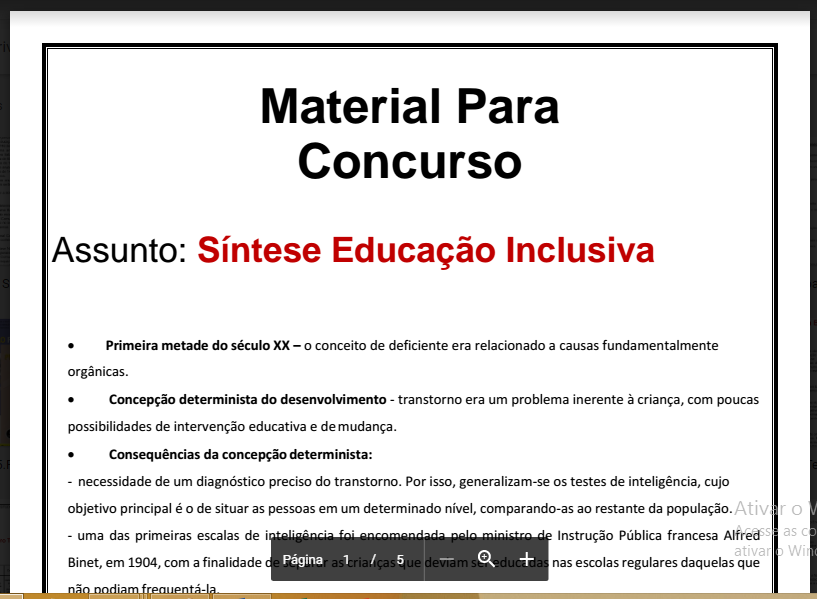This screenshot has width=817, height=599.
Task: Click the 'Página' label in toolbar
Action: pyautogui.click(x=303, y=560)
